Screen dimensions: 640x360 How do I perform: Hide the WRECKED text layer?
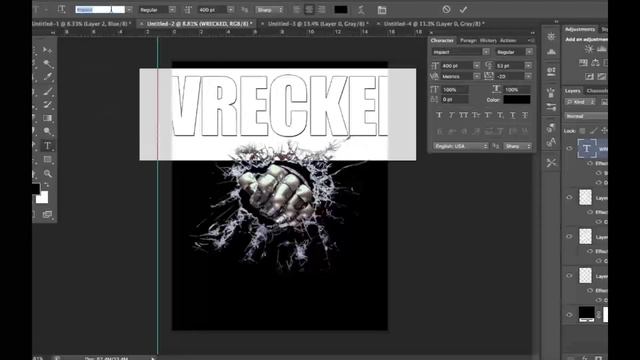click(x=569, y=149)
